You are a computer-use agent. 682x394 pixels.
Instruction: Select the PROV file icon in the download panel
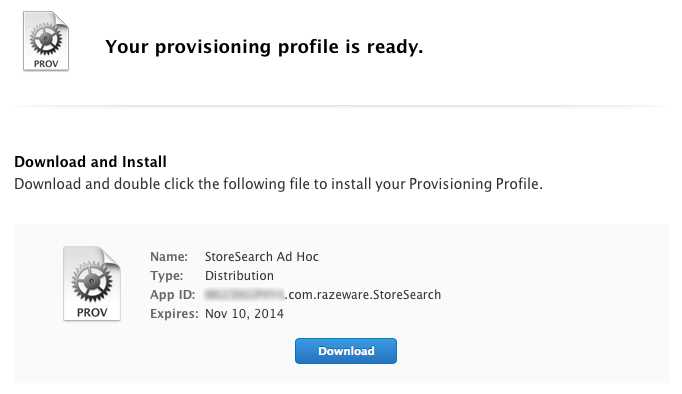tap(92, 284)
